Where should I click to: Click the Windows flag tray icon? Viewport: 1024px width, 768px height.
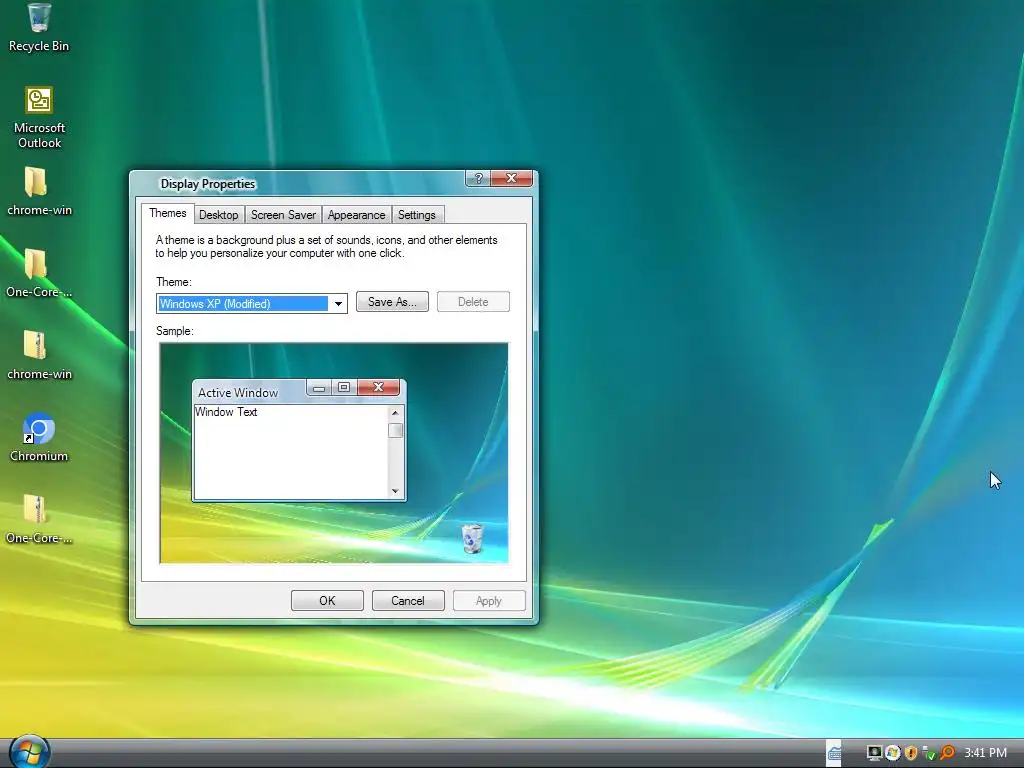click(893, 753)
